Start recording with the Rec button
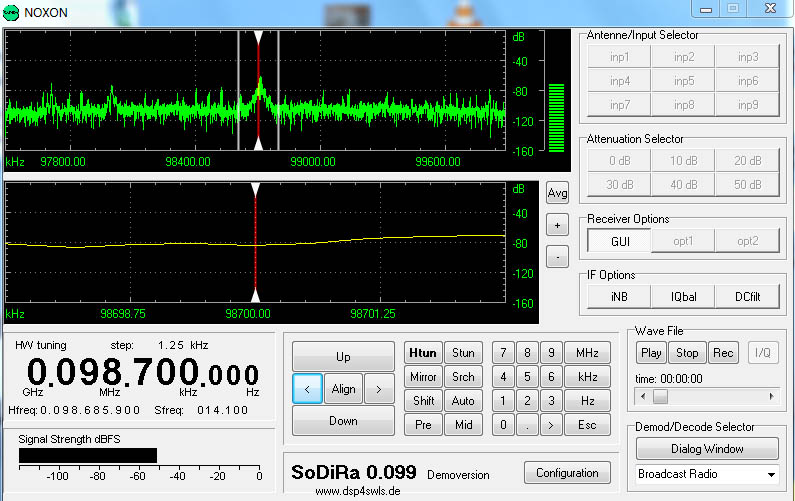 [722, 353]
